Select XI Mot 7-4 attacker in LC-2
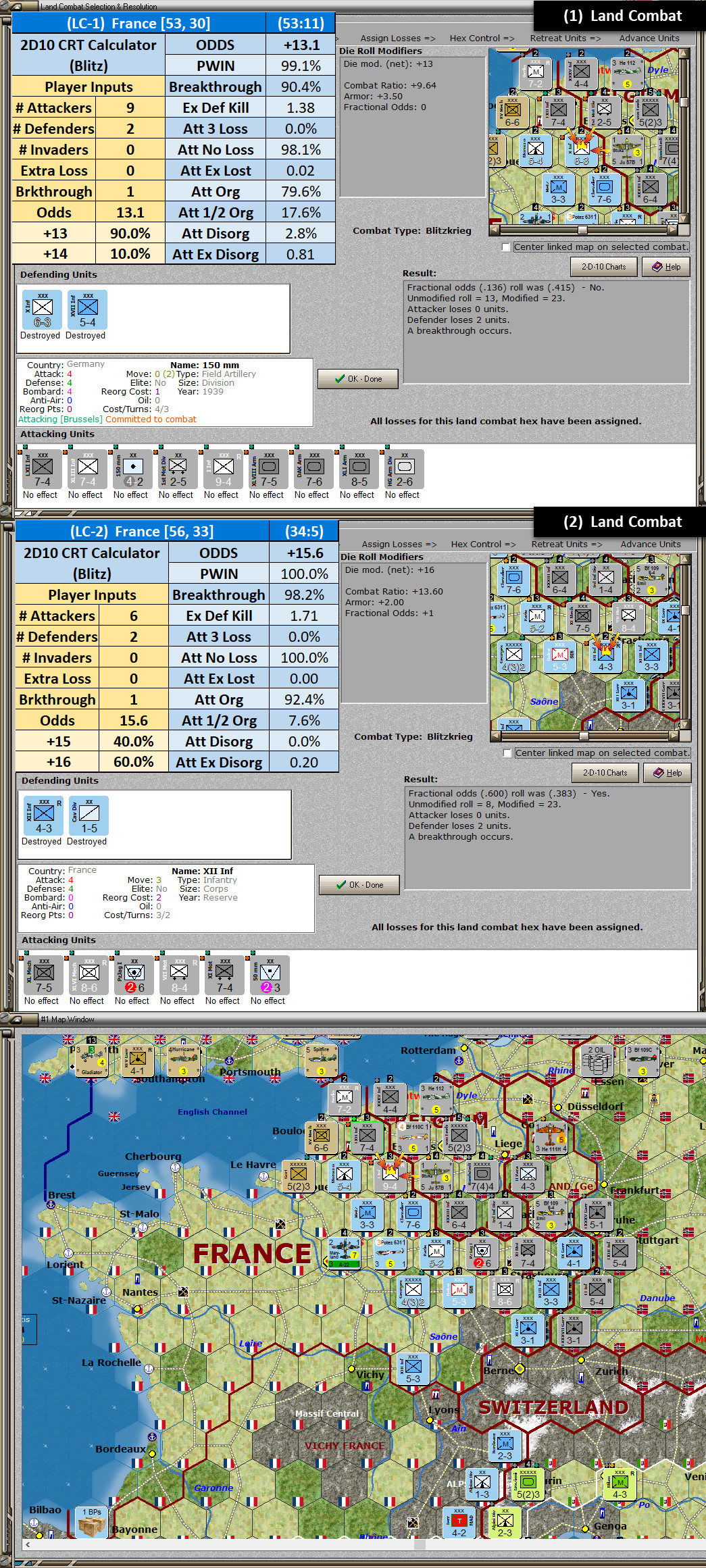This screenshot has width=706, height=1568. [x=224, y=974]
